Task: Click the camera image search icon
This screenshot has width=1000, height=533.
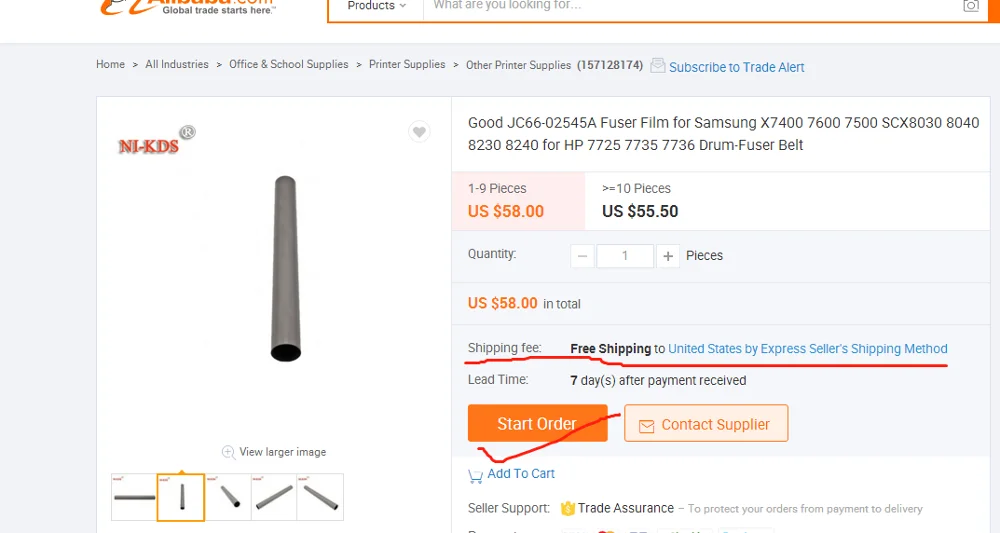Action: pyautogui.click(x=971, y=6)
